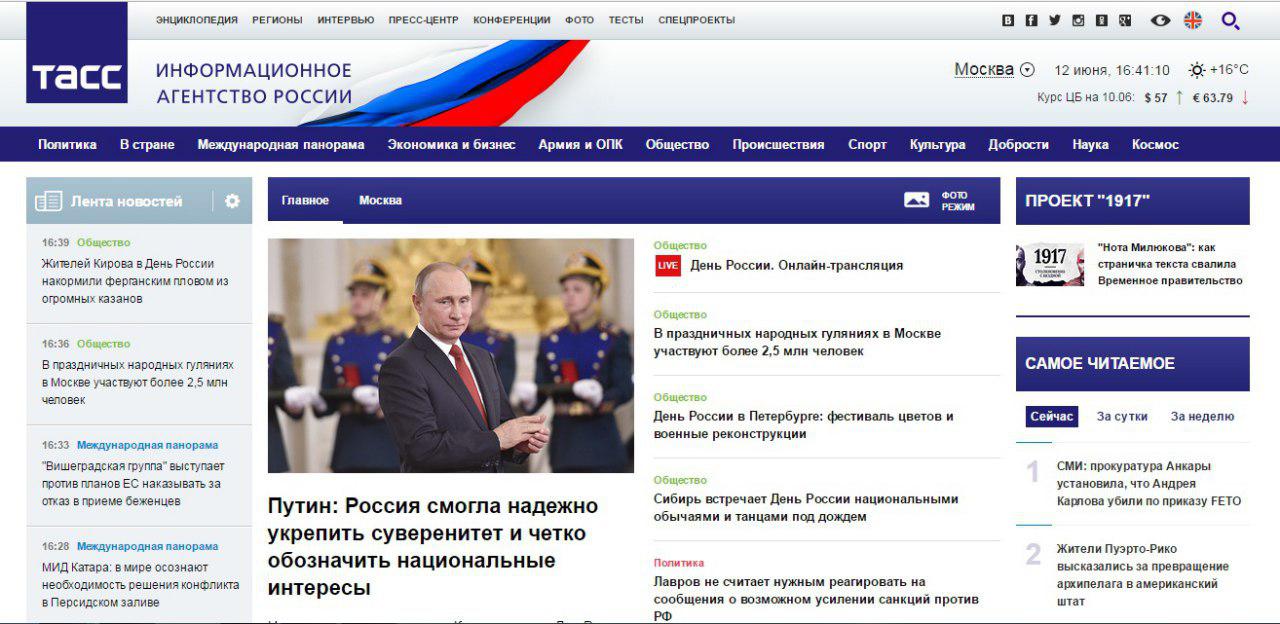This screenshot has height=624, width=1280.
Task: Click the Google Plus icon
Action: pyautogui.click(x=1125, y=20)
